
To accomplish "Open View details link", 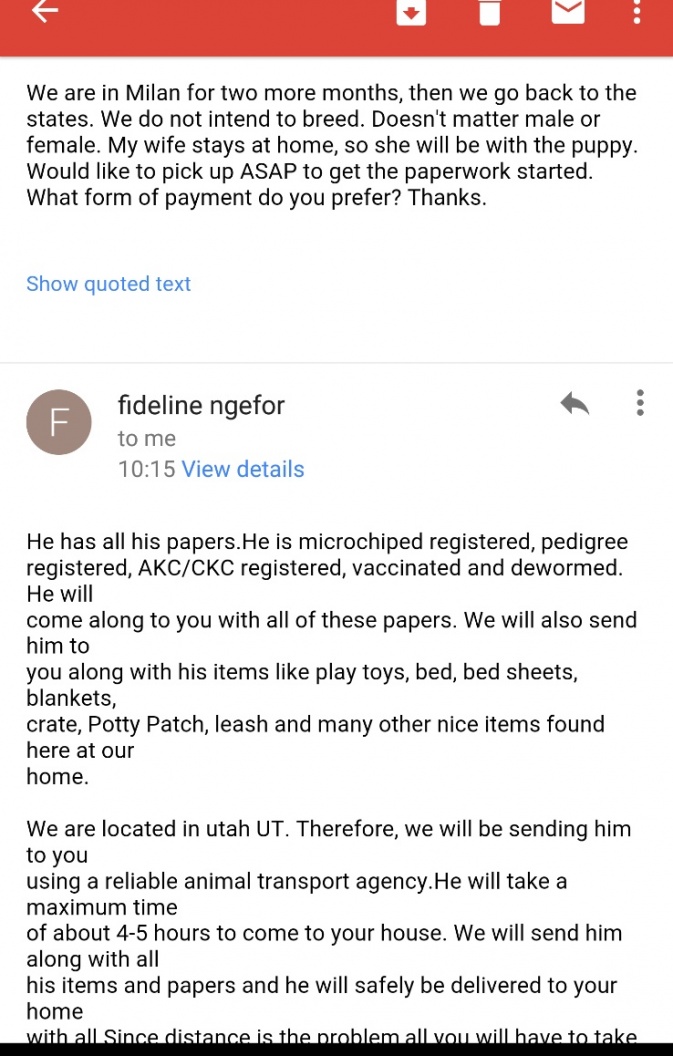I will 243,469.
